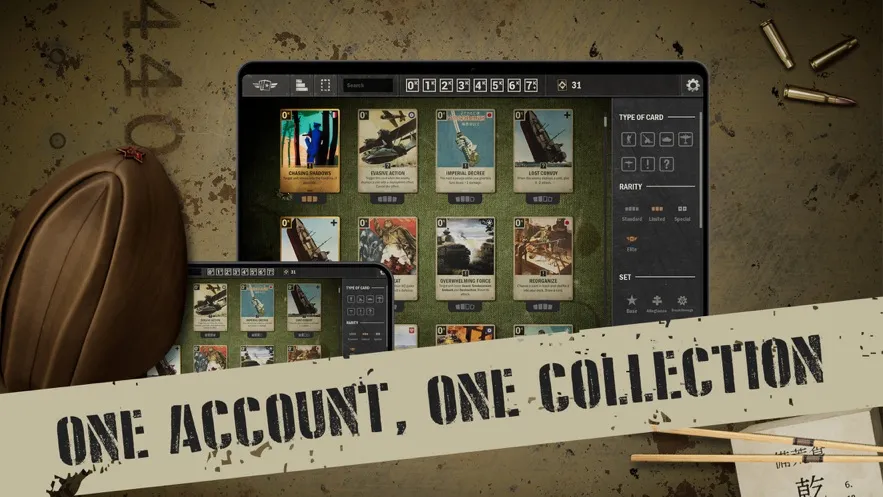Filter cards by cost 4
The width and height of the screenshot is (883, 497).
(x=480, y=85)
